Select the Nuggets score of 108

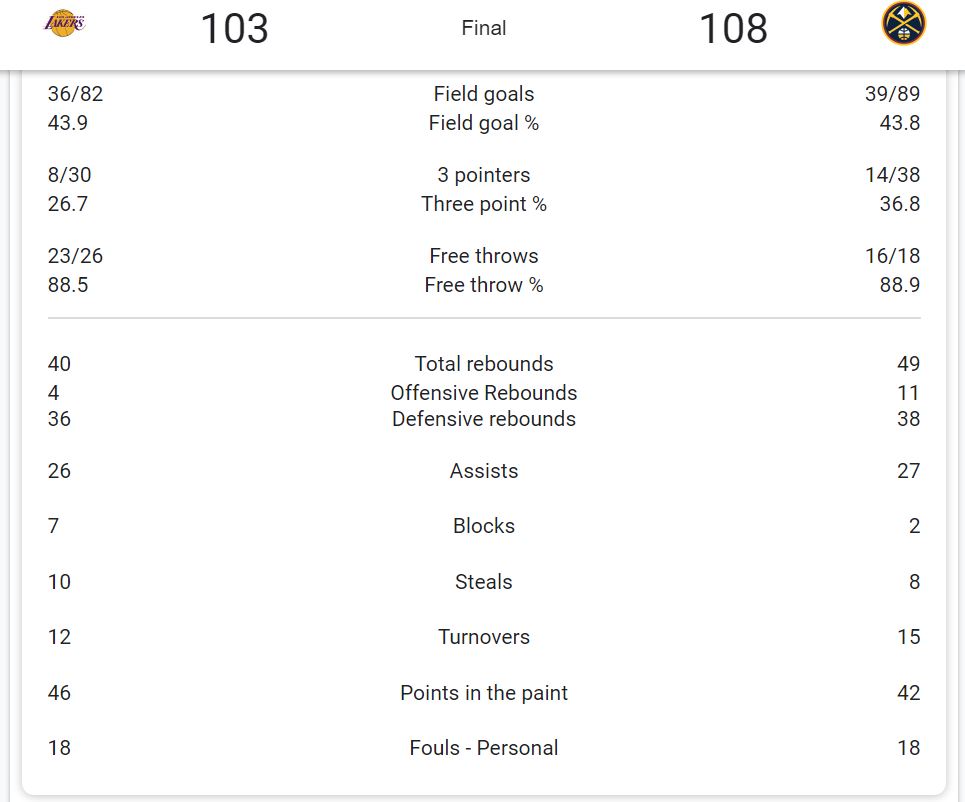coord(733,28)
